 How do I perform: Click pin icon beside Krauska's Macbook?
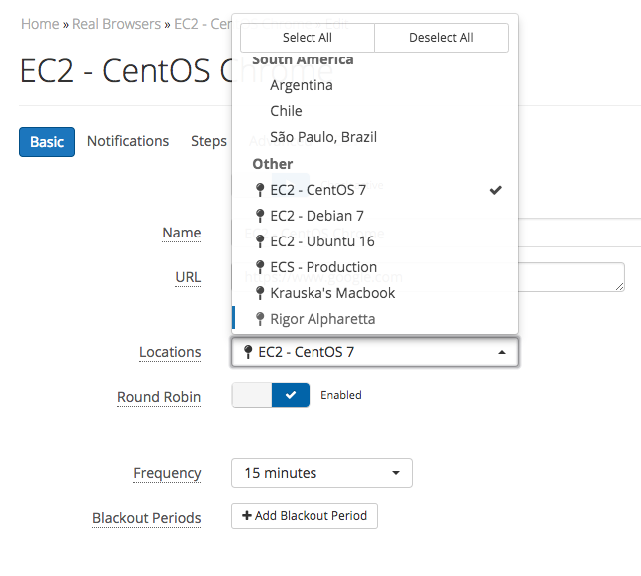(260, 293)
